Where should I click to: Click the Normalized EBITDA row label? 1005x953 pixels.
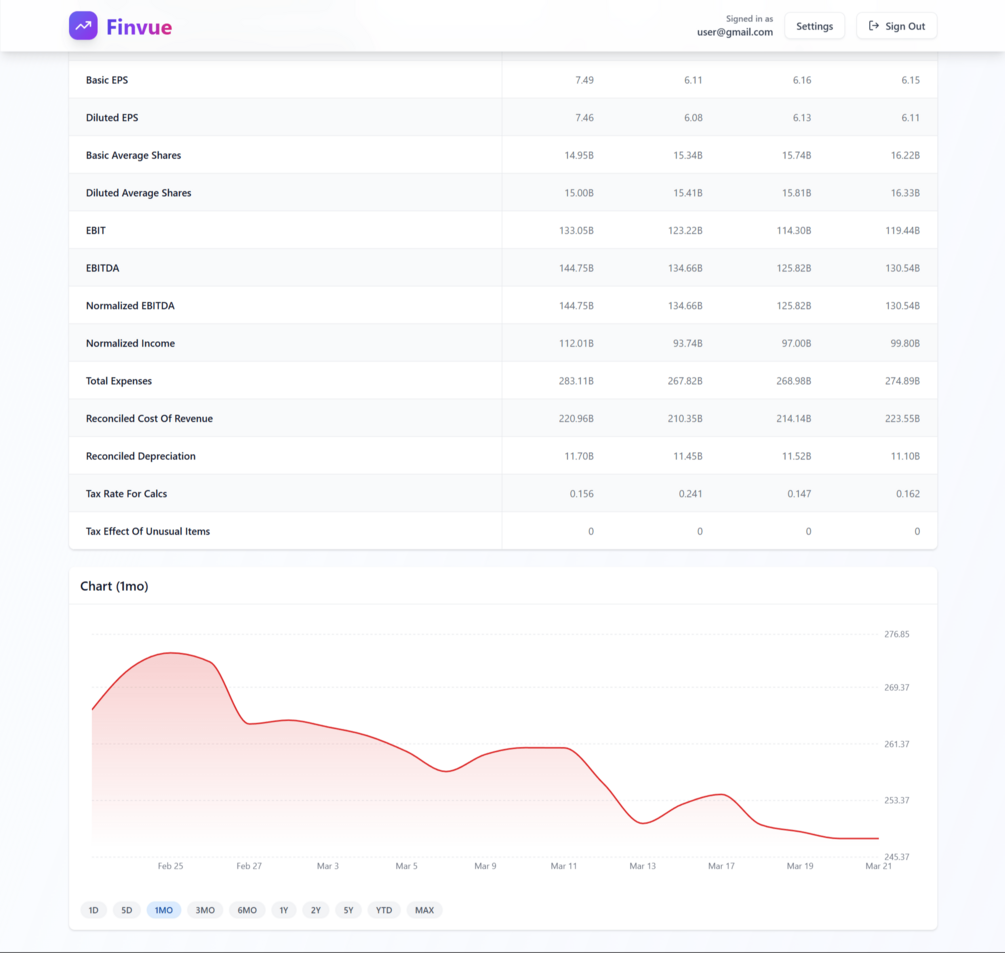[130, 306]
